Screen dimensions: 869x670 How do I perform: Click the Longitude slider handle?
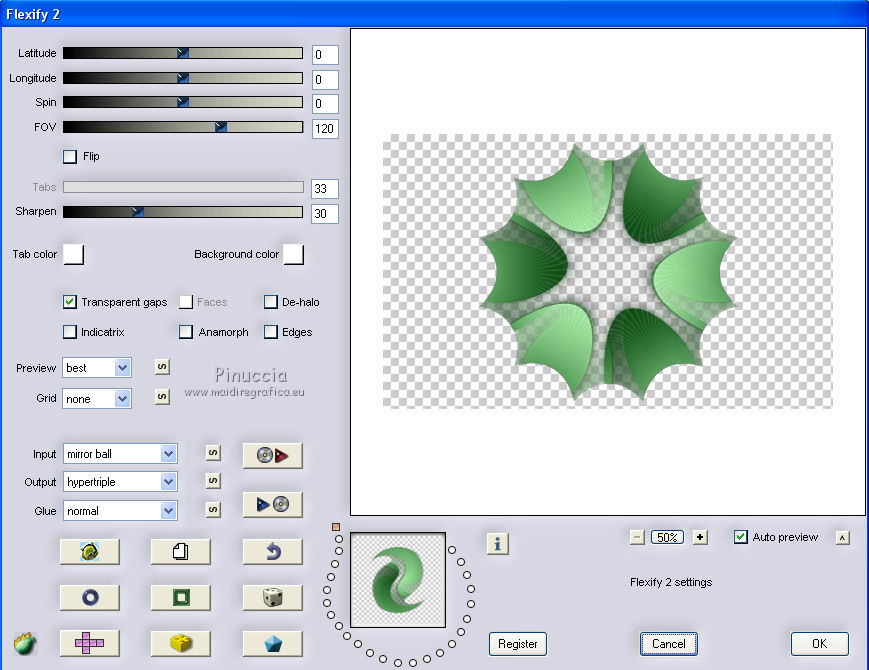[182, 78]
